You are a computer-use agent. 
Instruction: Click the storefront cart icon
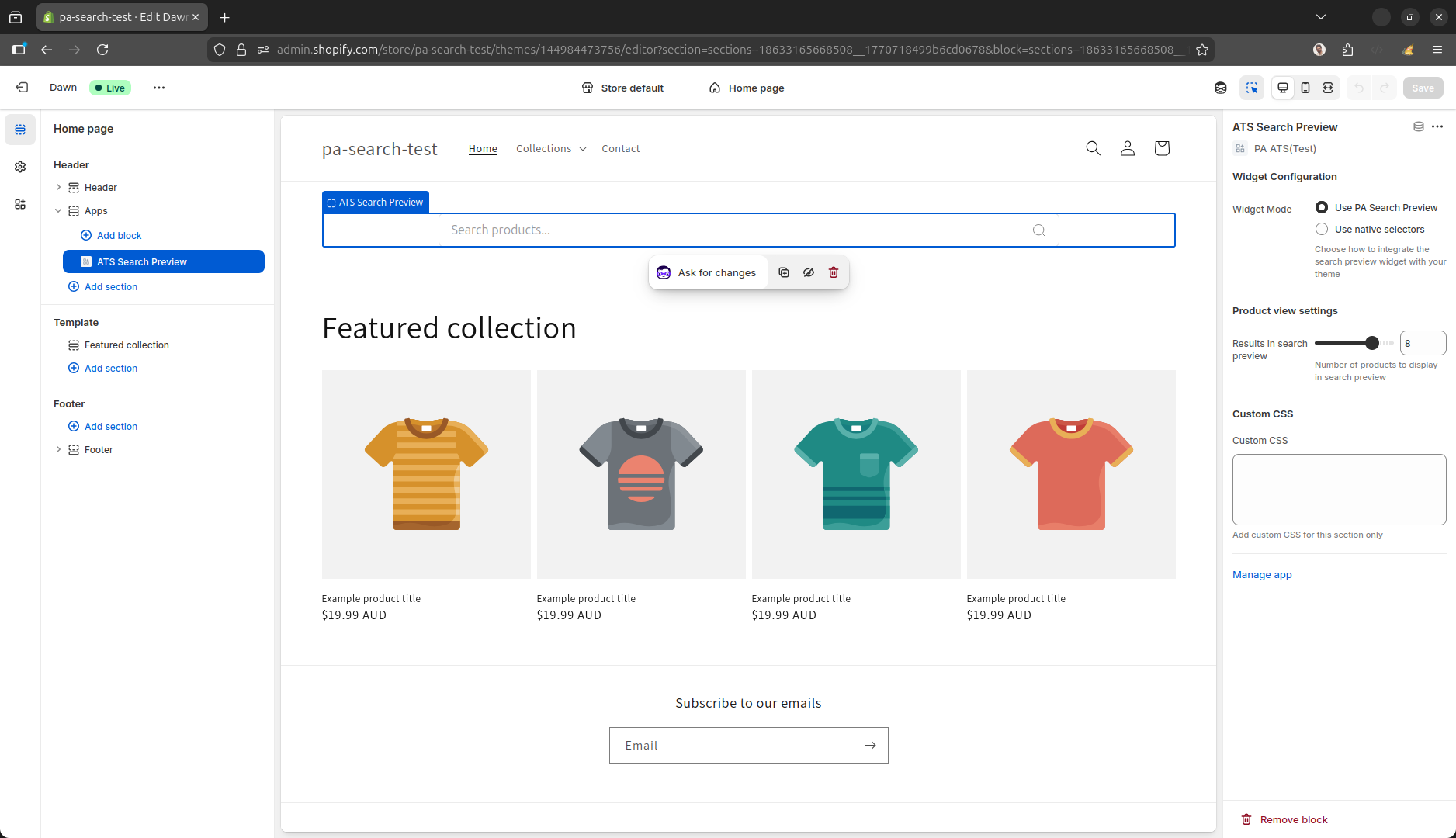click(x=1161, y=148)
